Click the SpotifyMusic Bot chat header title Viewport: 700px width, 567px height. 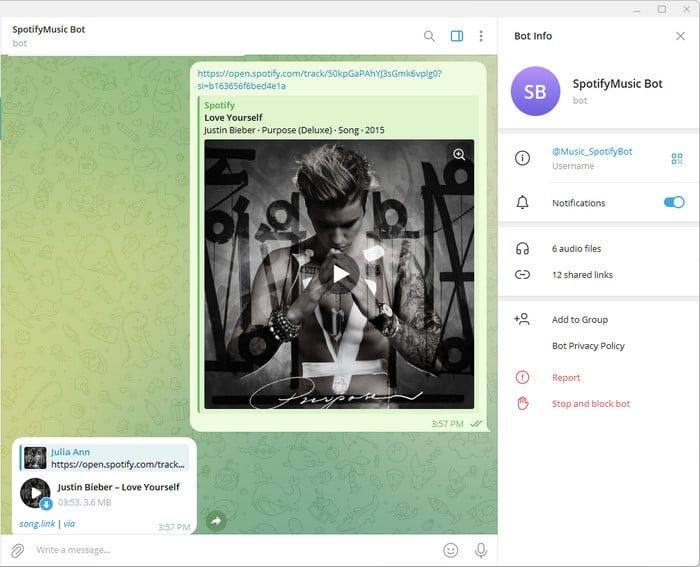point(49,29)
